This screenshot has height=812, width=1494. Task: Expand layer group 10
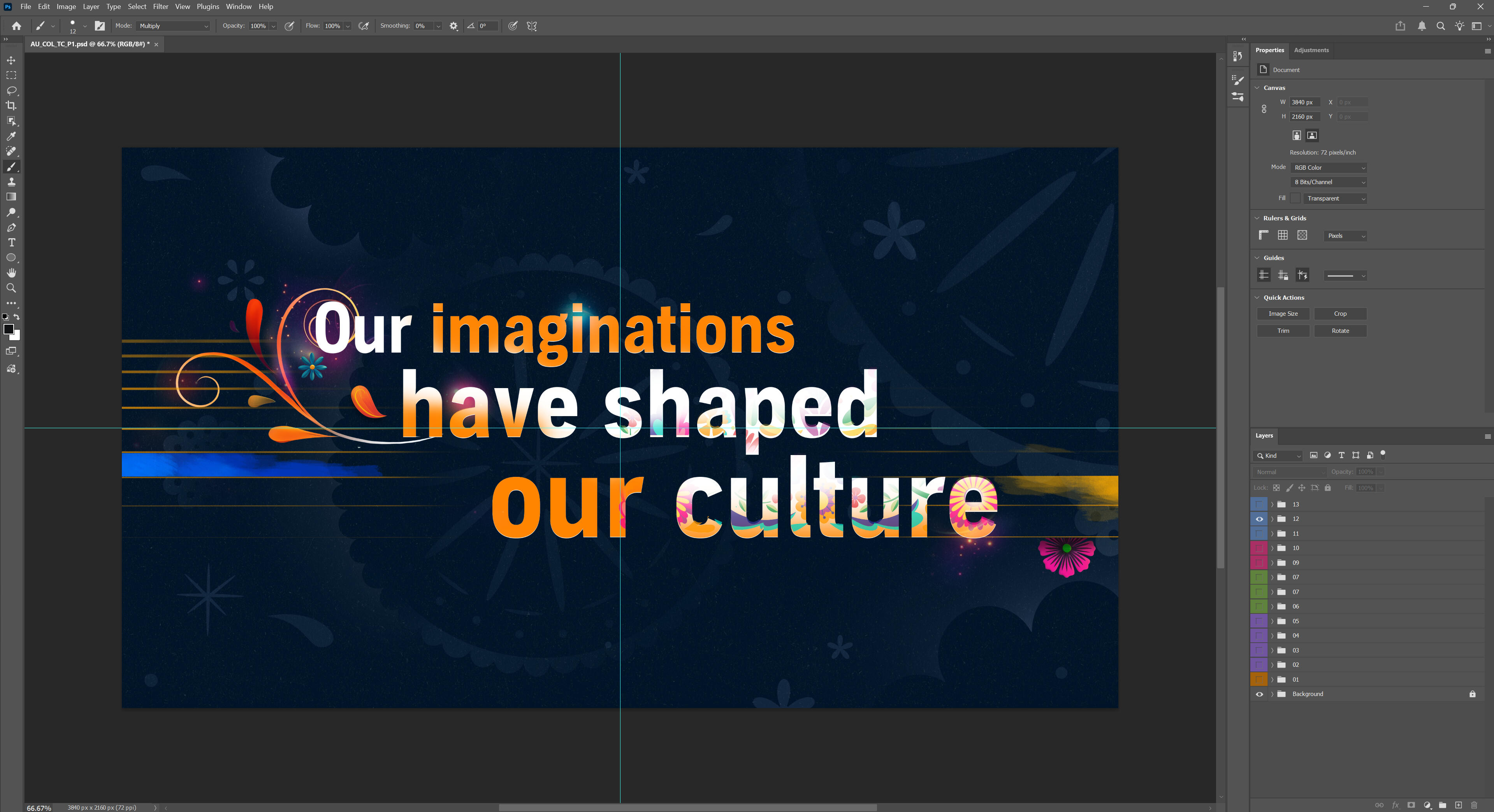click(1272, 548)
